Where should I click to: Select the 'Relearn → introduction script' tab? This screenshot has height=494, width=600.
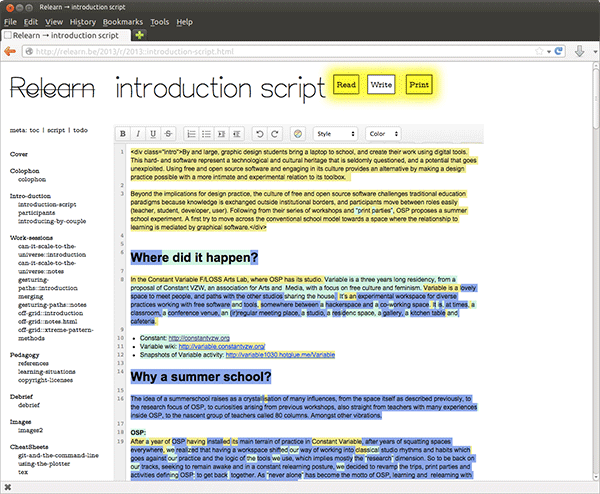pyautogui.click(x=66, y=35)
